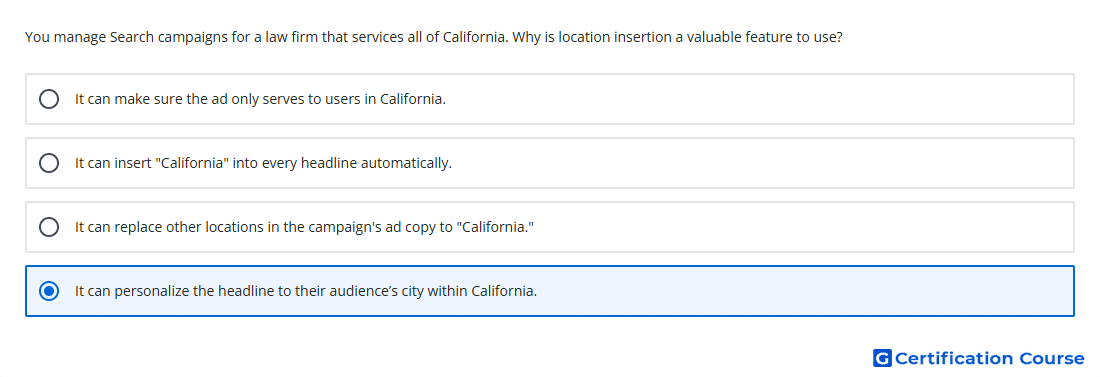Click blank area of the second answer card
The height and width of the screenshot is (377, 1100).
click(x=758, y=163)
